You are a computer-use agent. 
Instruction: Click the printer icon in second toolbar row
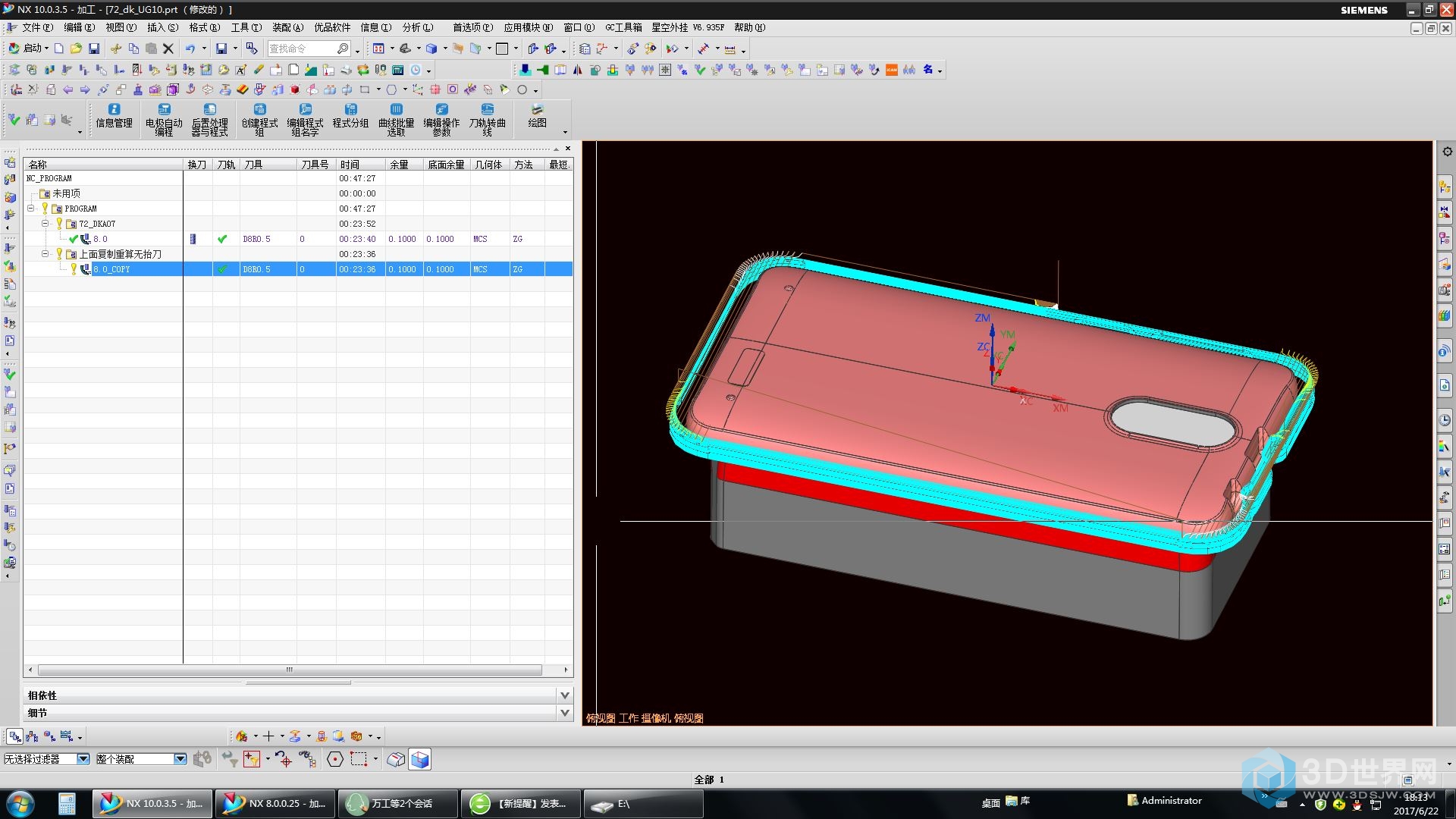pos(347,70)
